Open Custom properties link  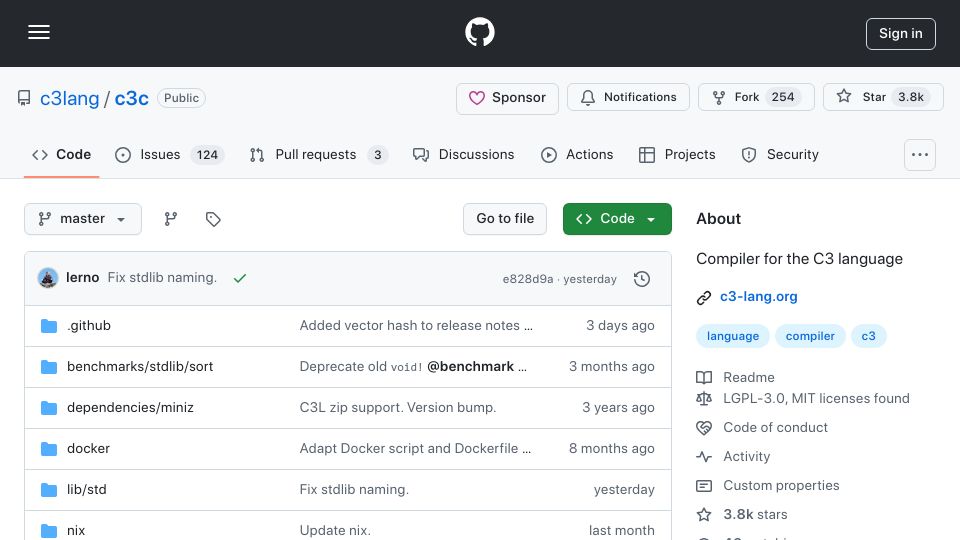[781, 486]
